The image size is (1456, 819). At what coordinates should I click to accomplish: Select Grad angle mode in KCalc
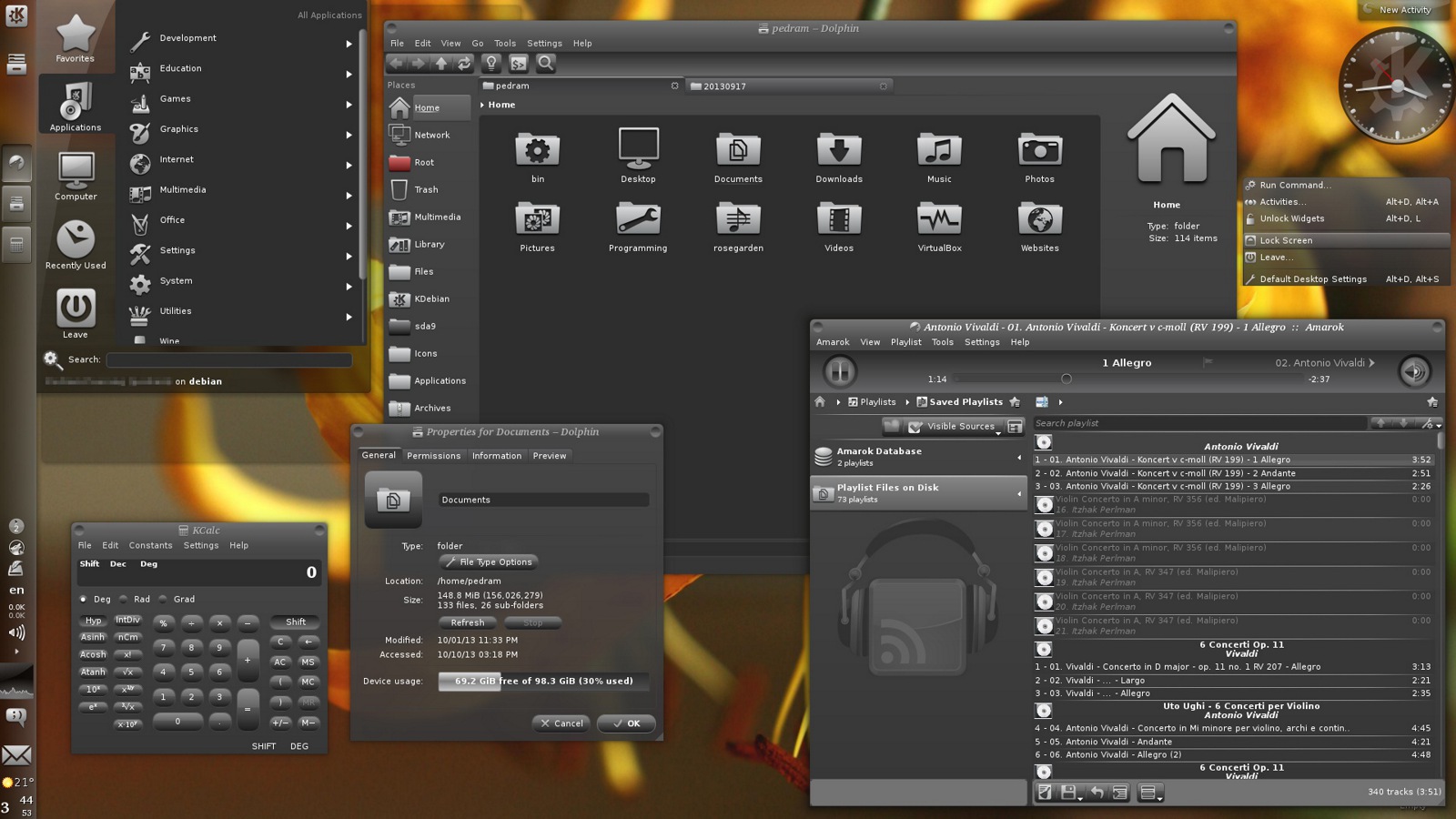(x=177, y=600)
